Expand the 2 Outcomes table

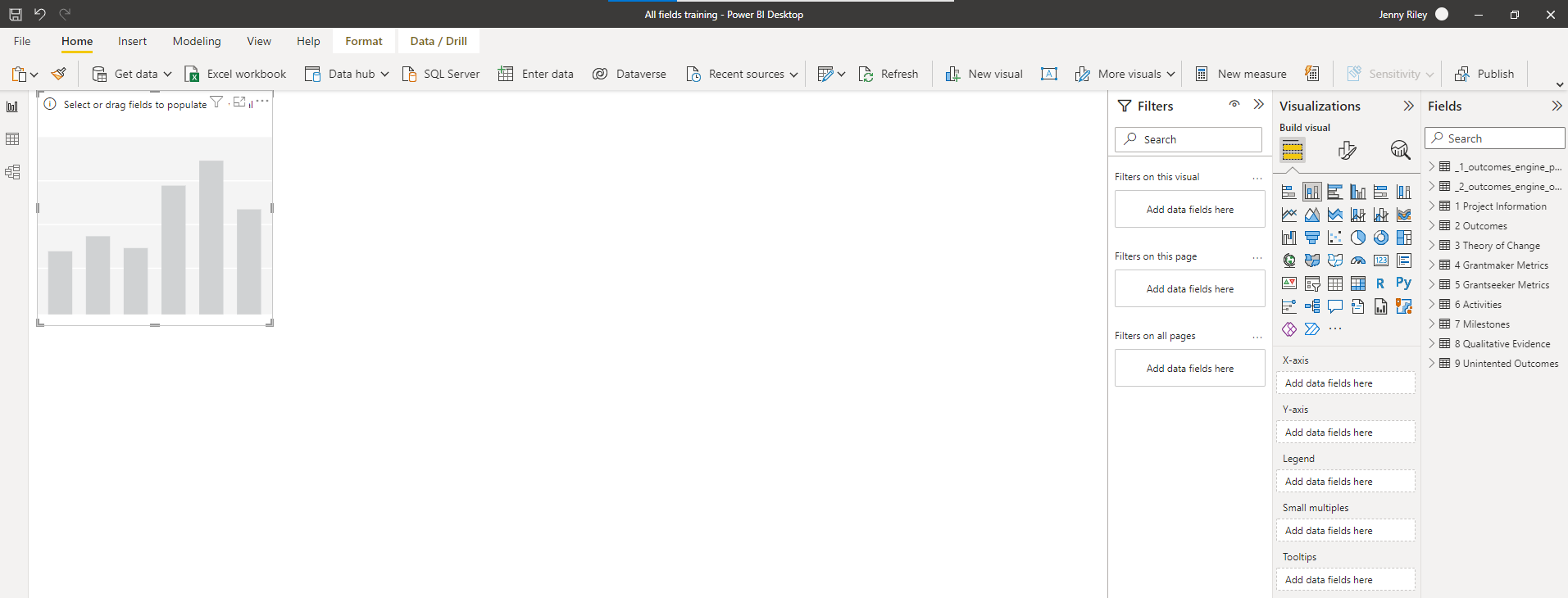click(1432, 226)
